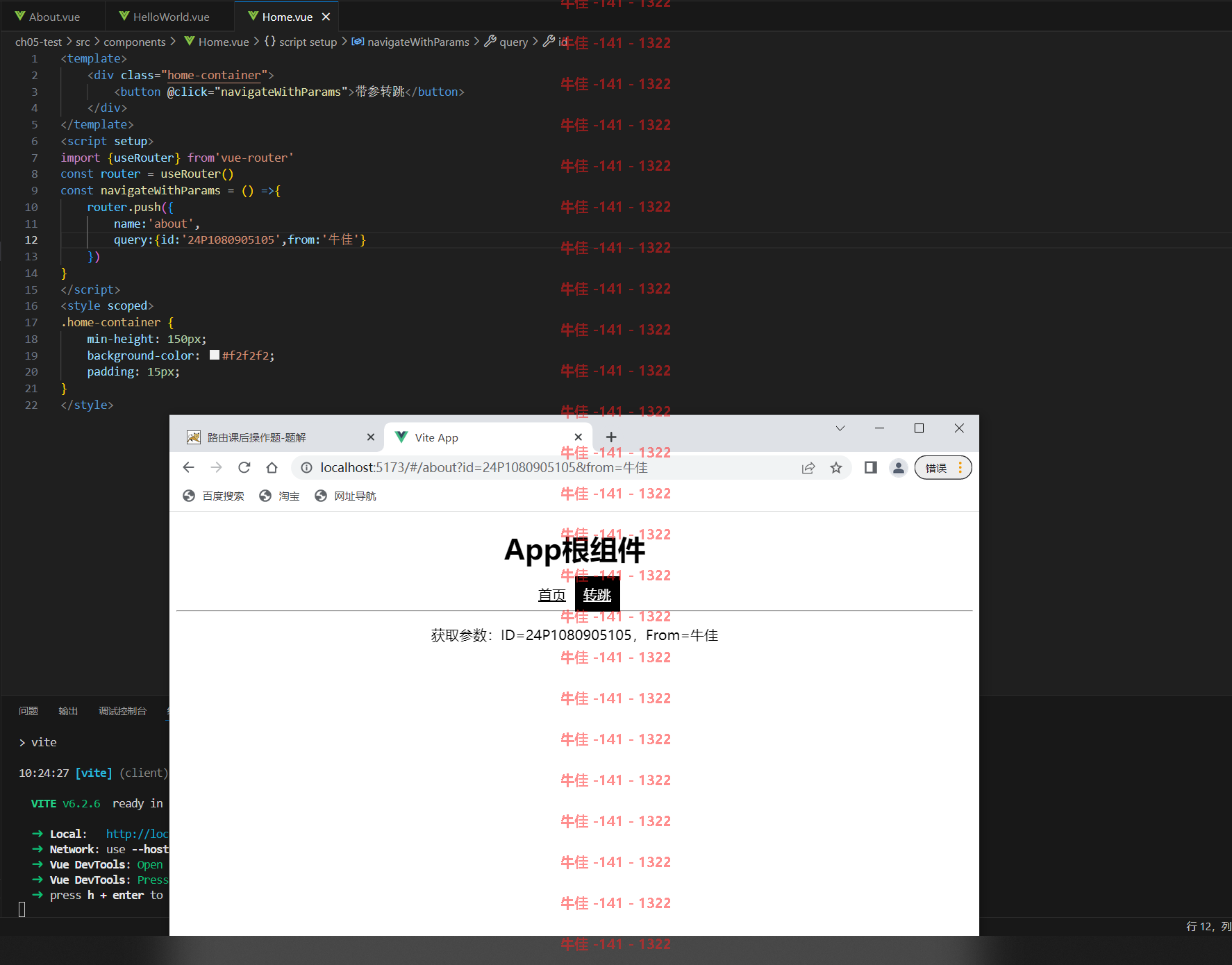
Task: Click the 错误 update button
Action: (x=936, y=468)
